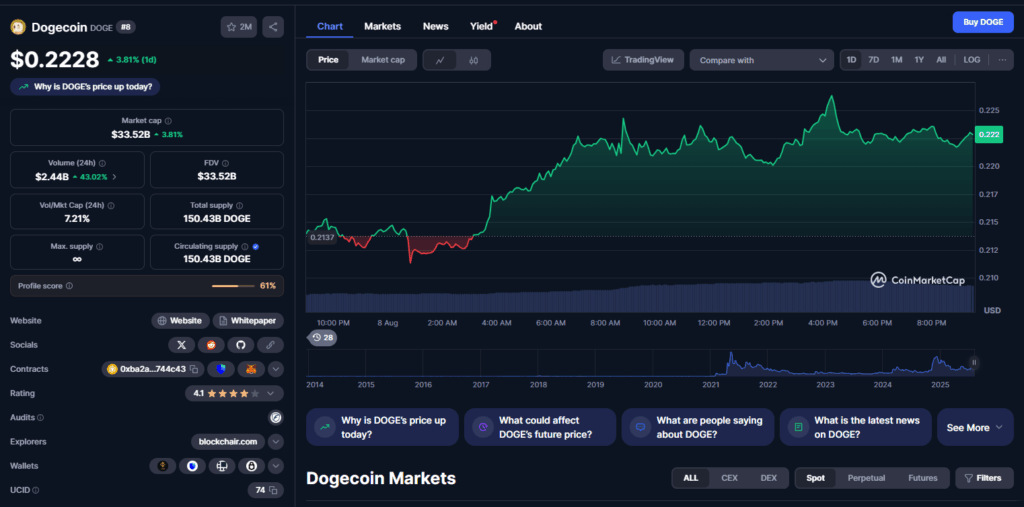The image size is (1024, 507).
Task: Open the Yield tab
Action: (482, 26)
